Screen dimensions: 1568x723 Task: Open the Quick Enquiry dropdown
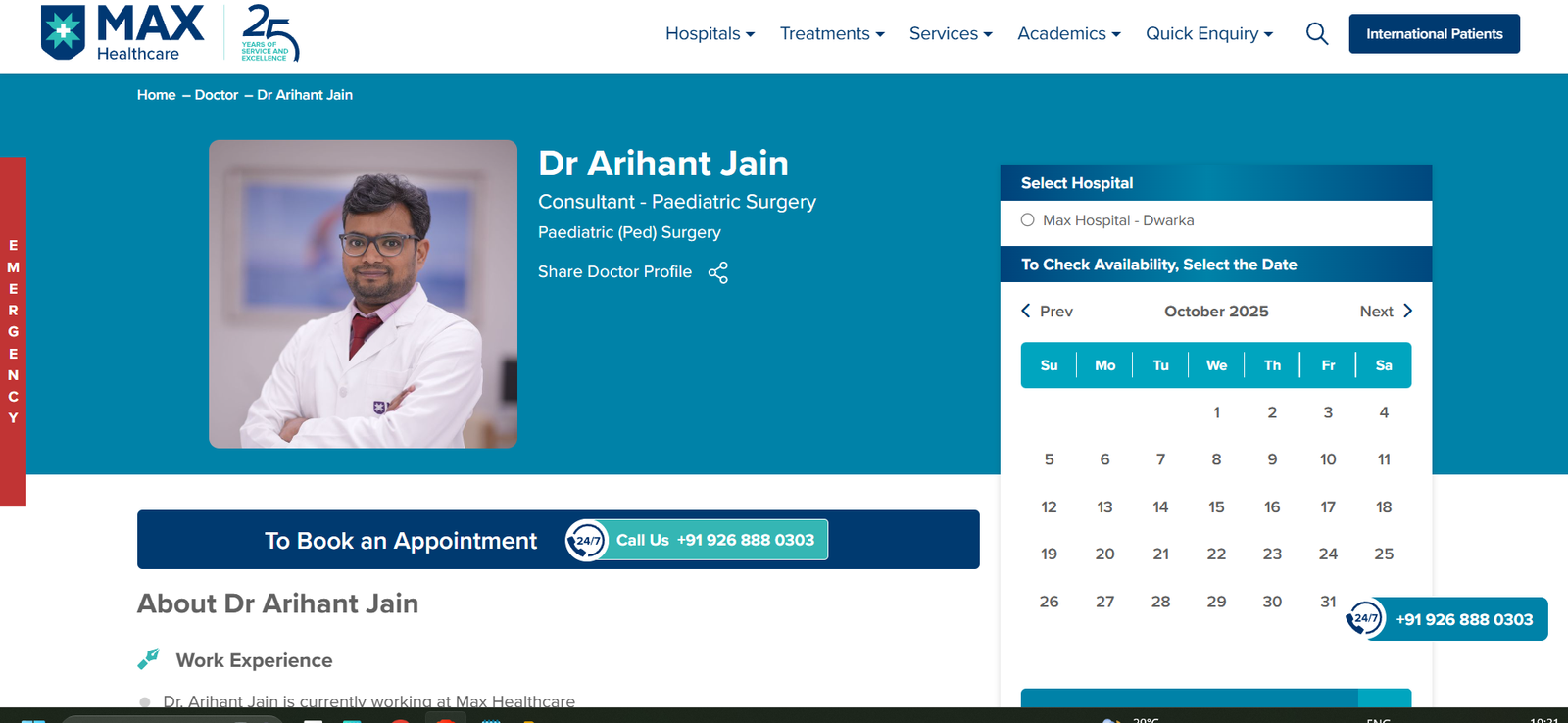click(1208, 34)
